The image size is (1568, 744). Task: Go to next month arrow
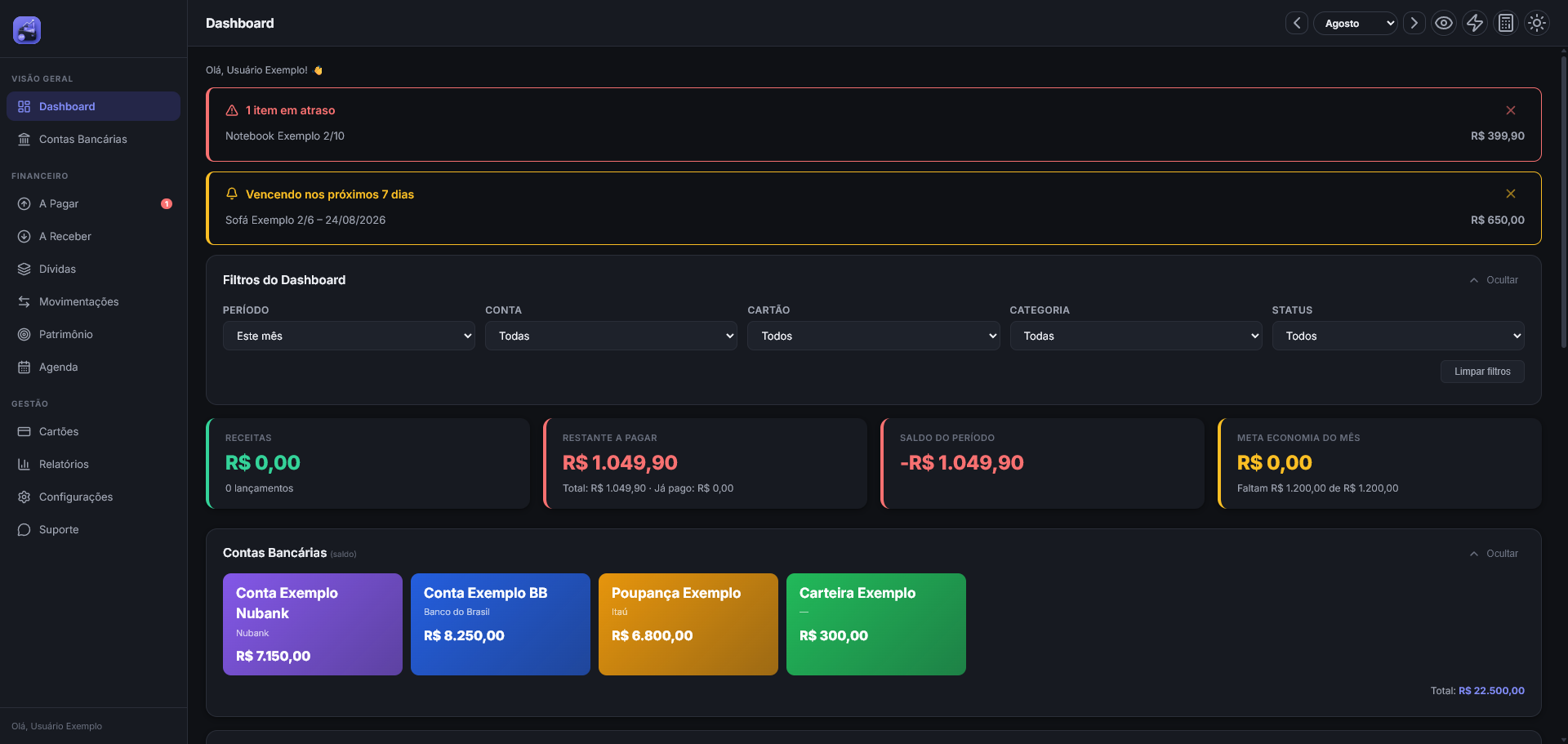coord(1414,23)
